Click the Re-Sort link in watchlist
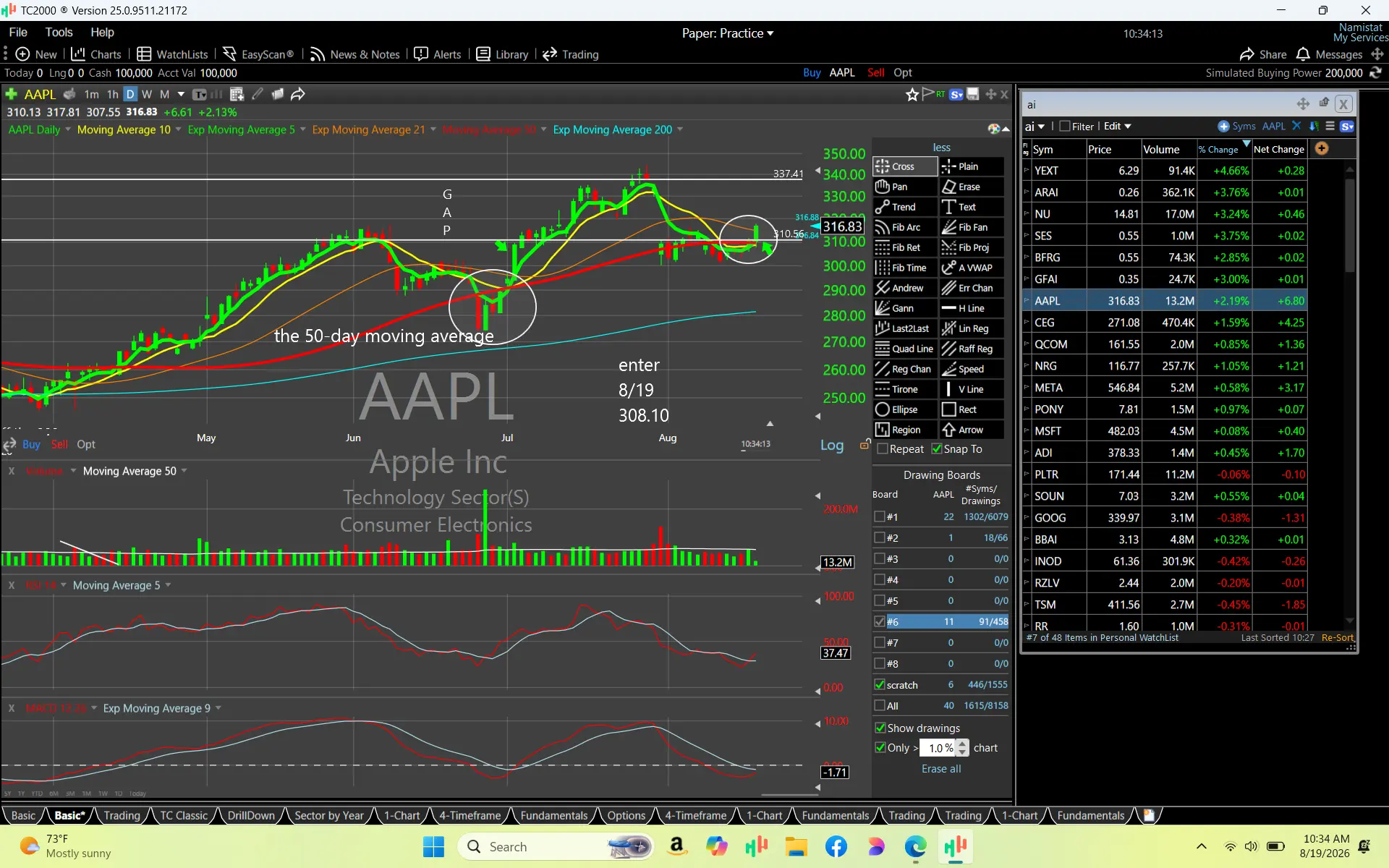Viewport: 1389px width, 868px height. pos(1337,638)
